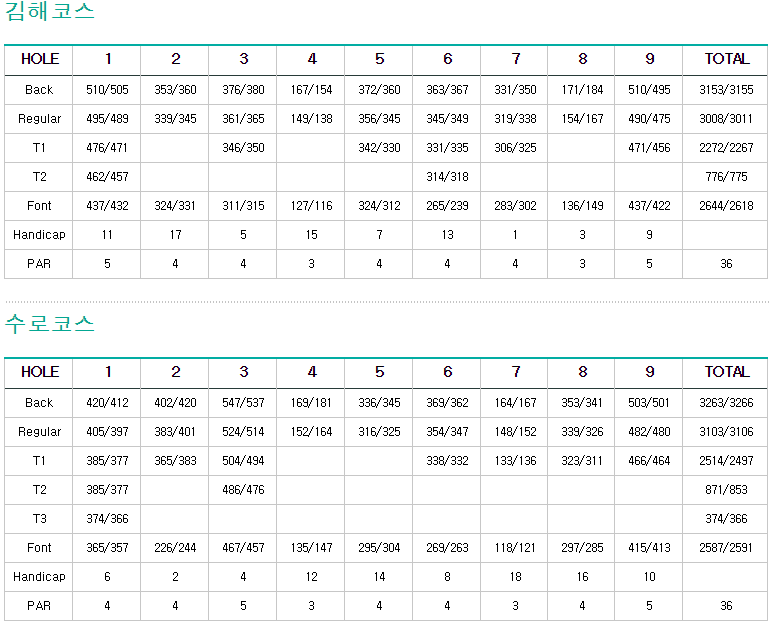The width and height of the screenshot is (770, 623).
Task: Click the 376/380 distance value
Action: (x=243, y=90)
